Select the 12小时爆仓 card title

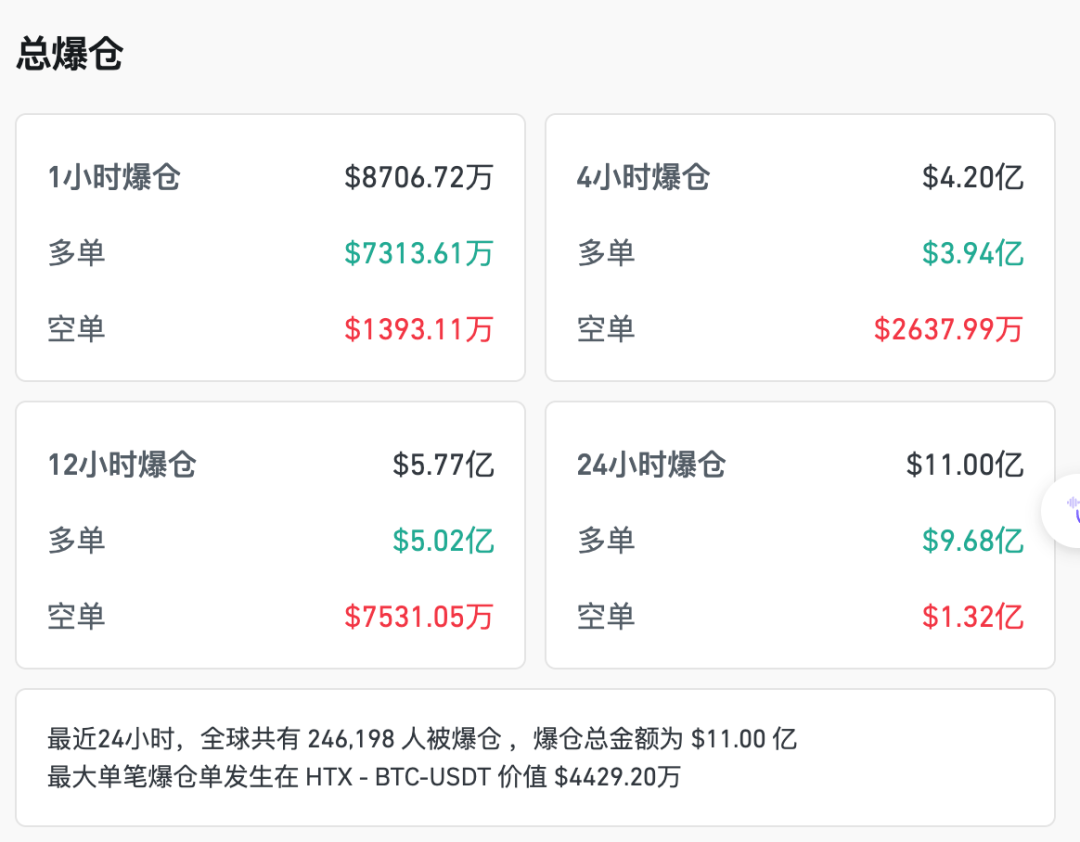coord(122,465)
